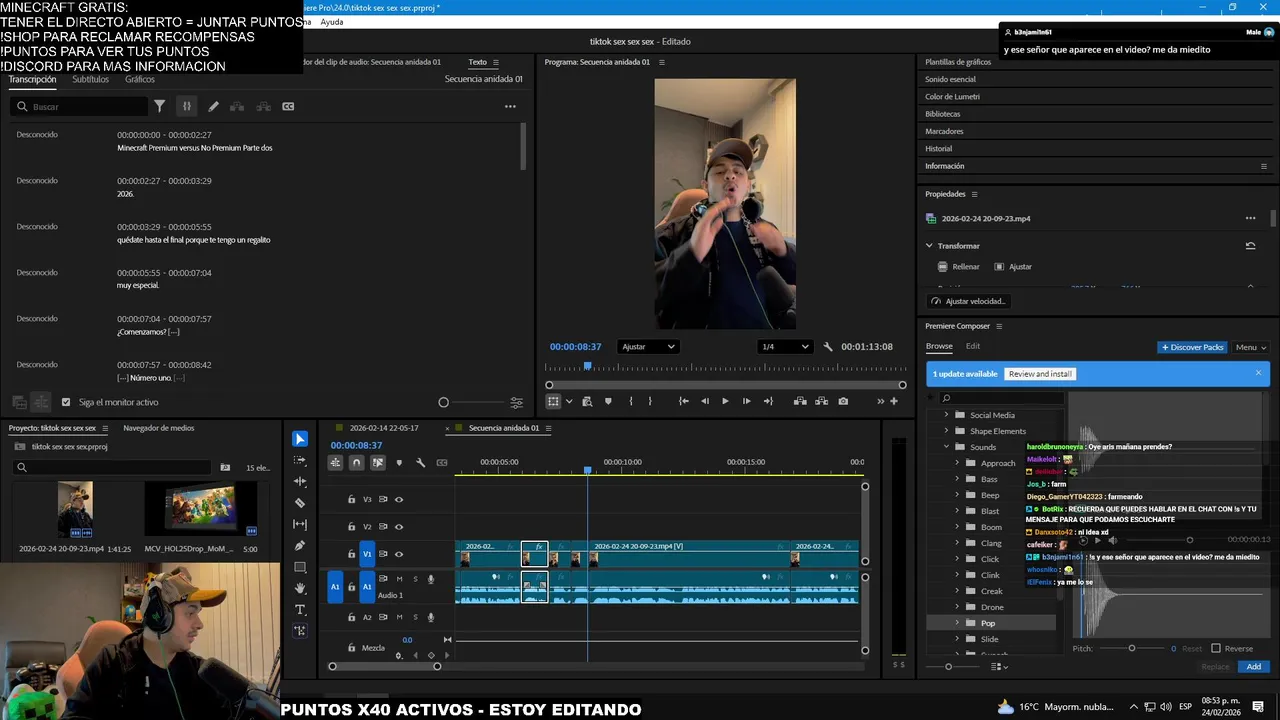The height and width of the screenshot is (720, 1280).
Task: Add marker in the timeline header
Action: point(399,463)
